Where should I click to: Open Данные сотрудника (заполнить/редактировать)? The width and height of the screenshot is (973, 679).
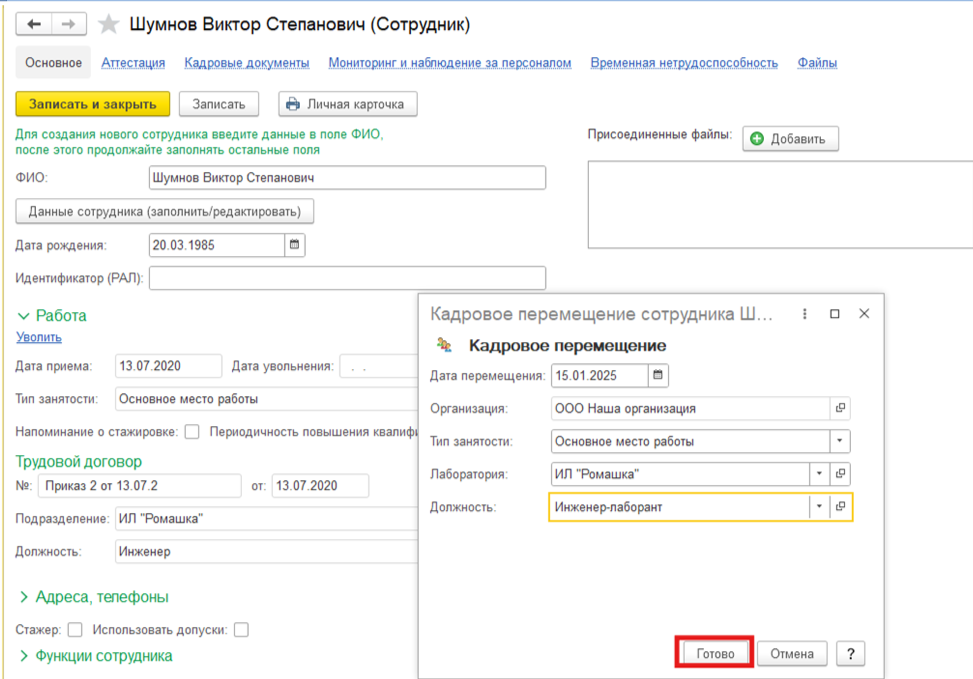pos(164,212)
